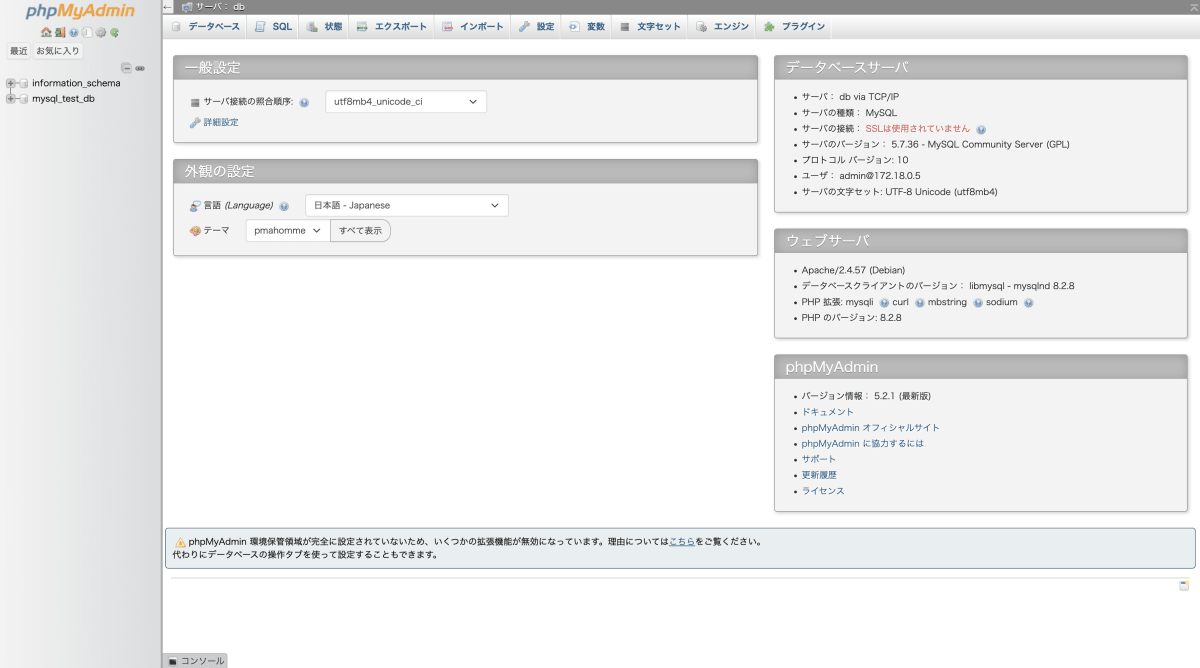Click the help icon next to サーバ接続の照合順序
Image resolution: width=1200 pixels, height=668 pixels.
pyautogui.click(x=304, y=102)
